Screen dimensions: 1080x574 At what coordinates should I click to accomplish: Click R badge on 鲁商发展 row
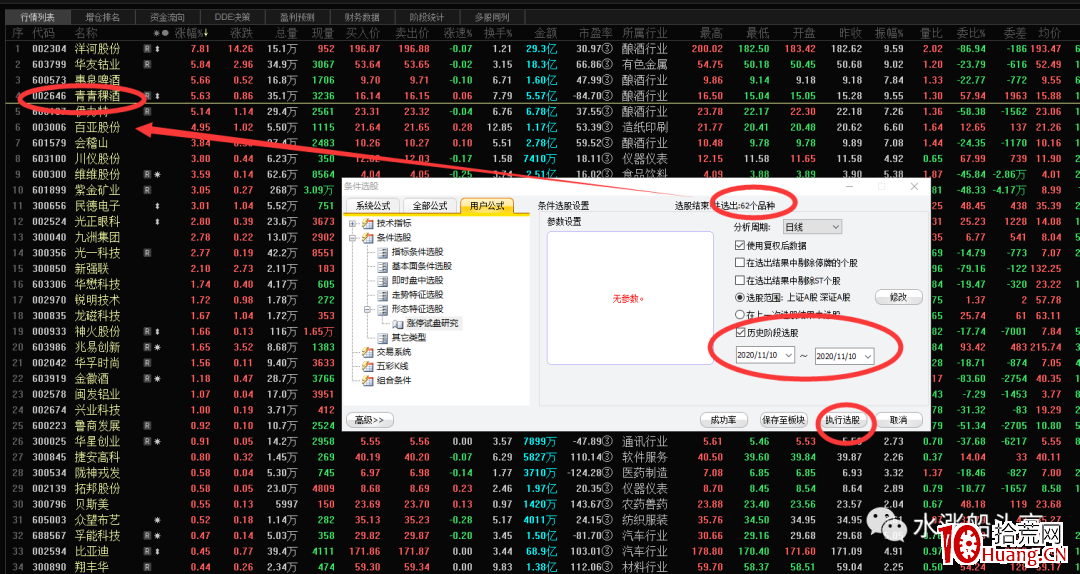tap(147, 426)
